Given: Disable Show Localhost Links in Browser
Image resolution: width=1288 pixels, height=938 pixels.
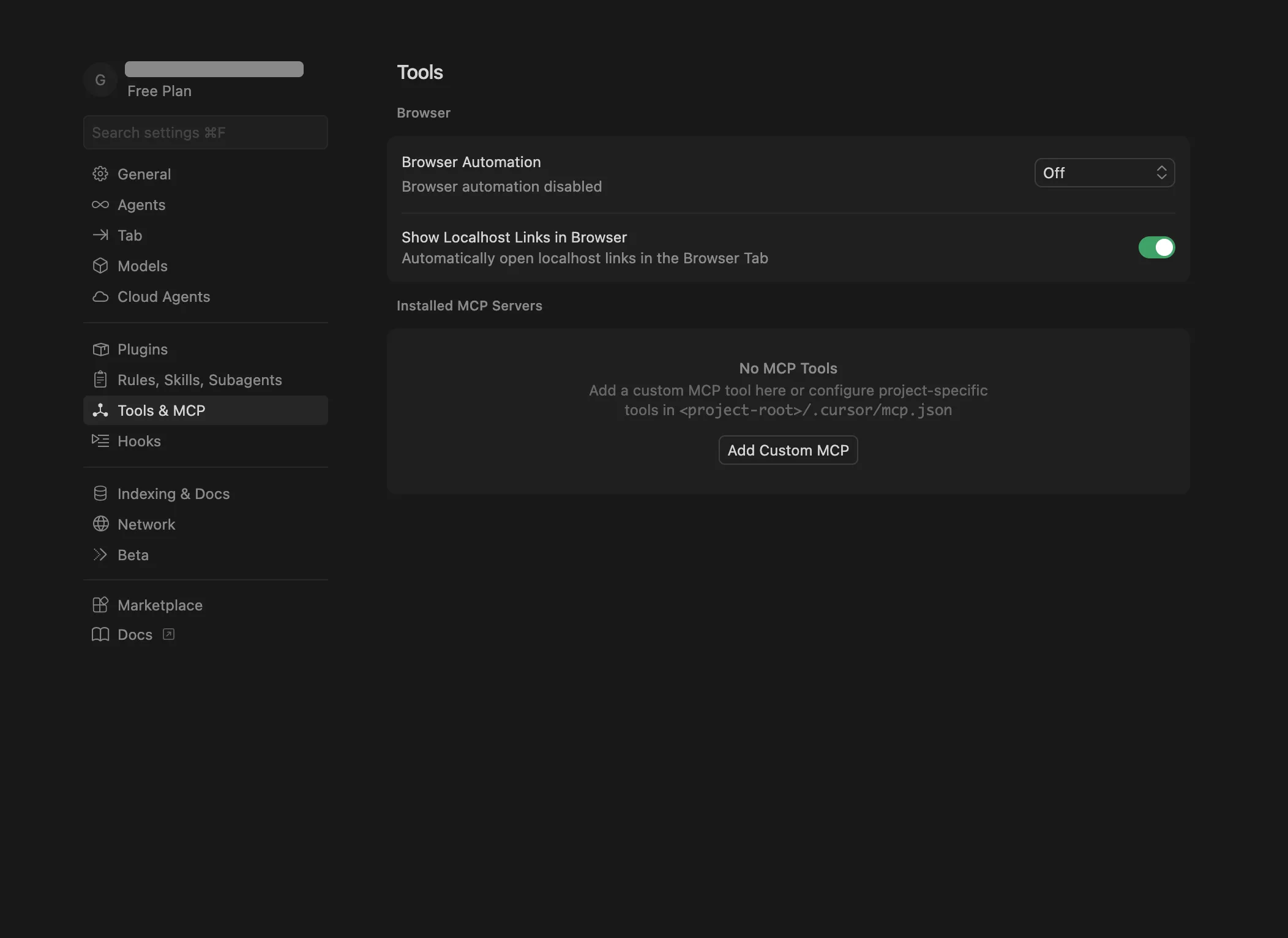Looking at the screenshot, I should [x=1156, y=247].
